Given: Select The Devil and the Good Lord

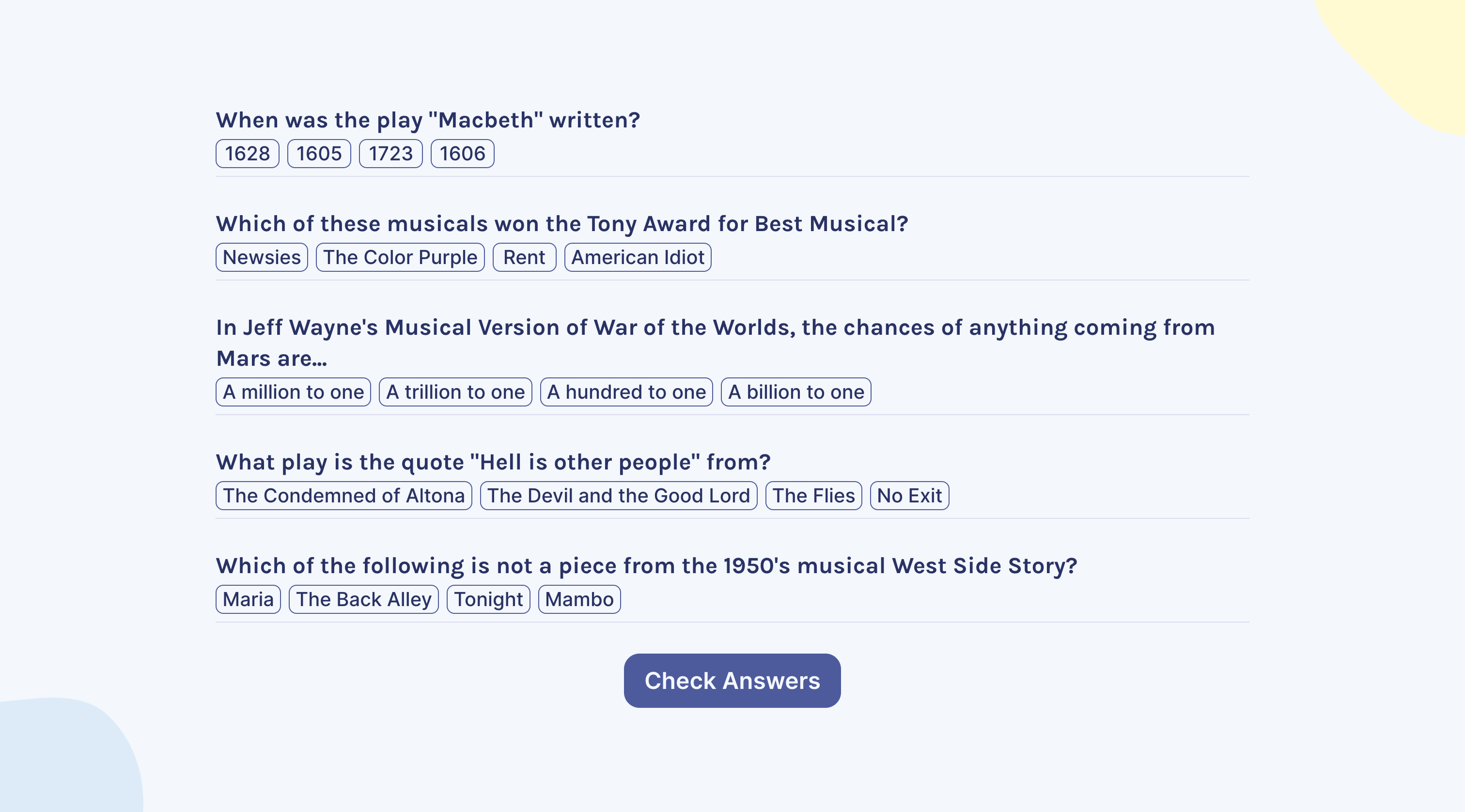Looking at the screenshot, I should (x=619, y=495).
